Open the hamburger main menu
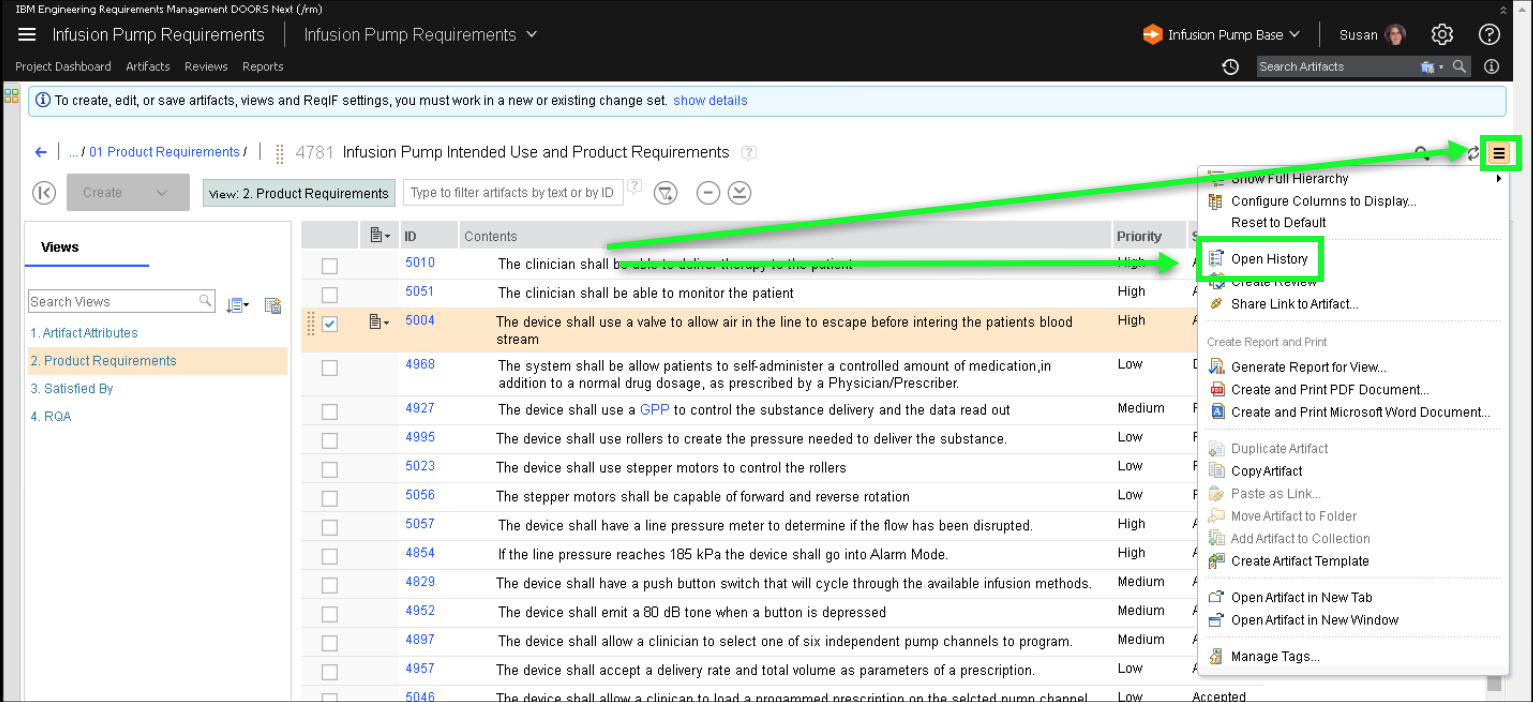 click(27, 35)
